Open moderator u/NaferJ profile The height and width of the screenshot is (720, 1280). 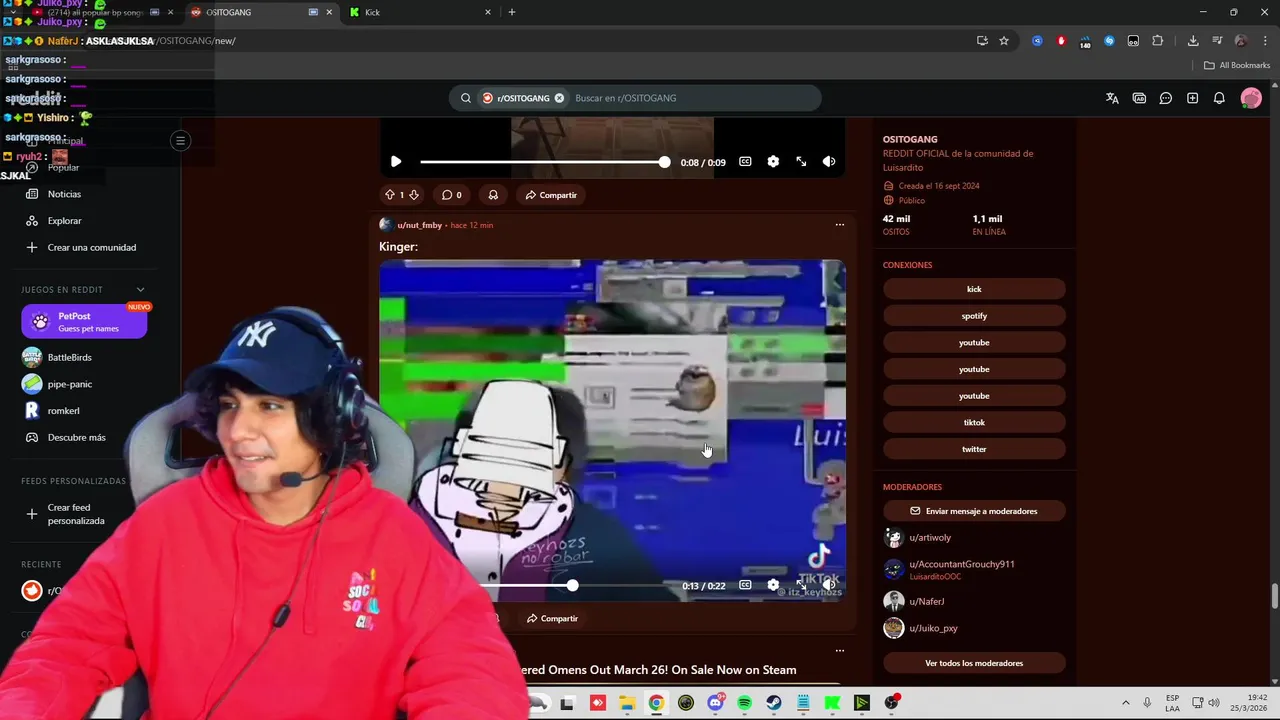pos(926,601)
